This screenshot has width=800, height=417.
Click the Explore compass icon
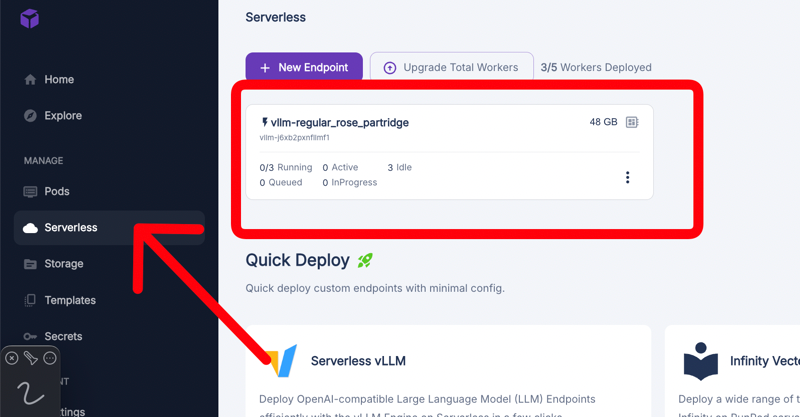[x=30, y=116]
